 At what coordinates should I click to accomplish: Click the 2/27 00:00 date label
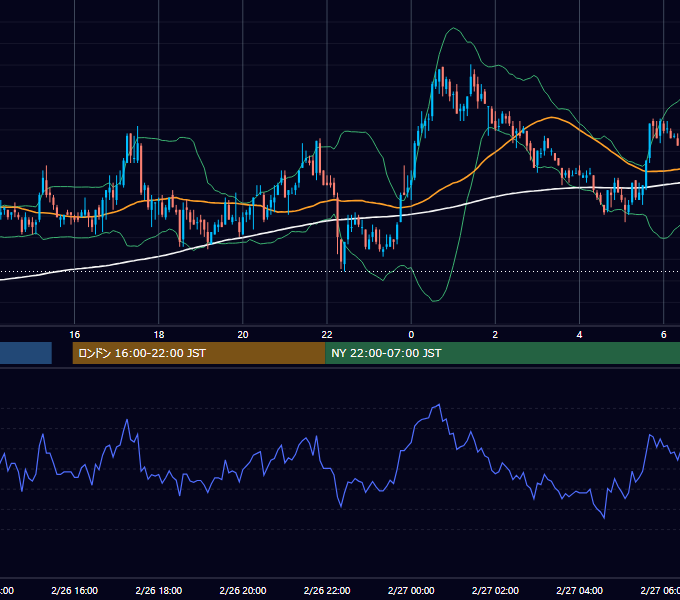click(411, 590)
